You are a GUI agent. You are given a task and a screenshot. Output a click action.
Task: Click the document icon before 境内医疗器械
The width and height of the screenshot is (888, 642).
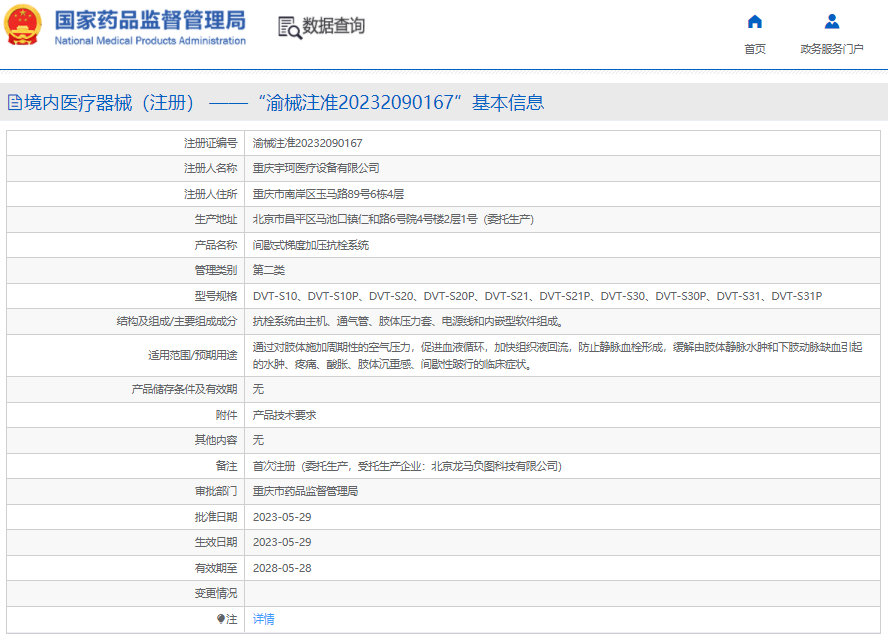[x=15, y=102]
